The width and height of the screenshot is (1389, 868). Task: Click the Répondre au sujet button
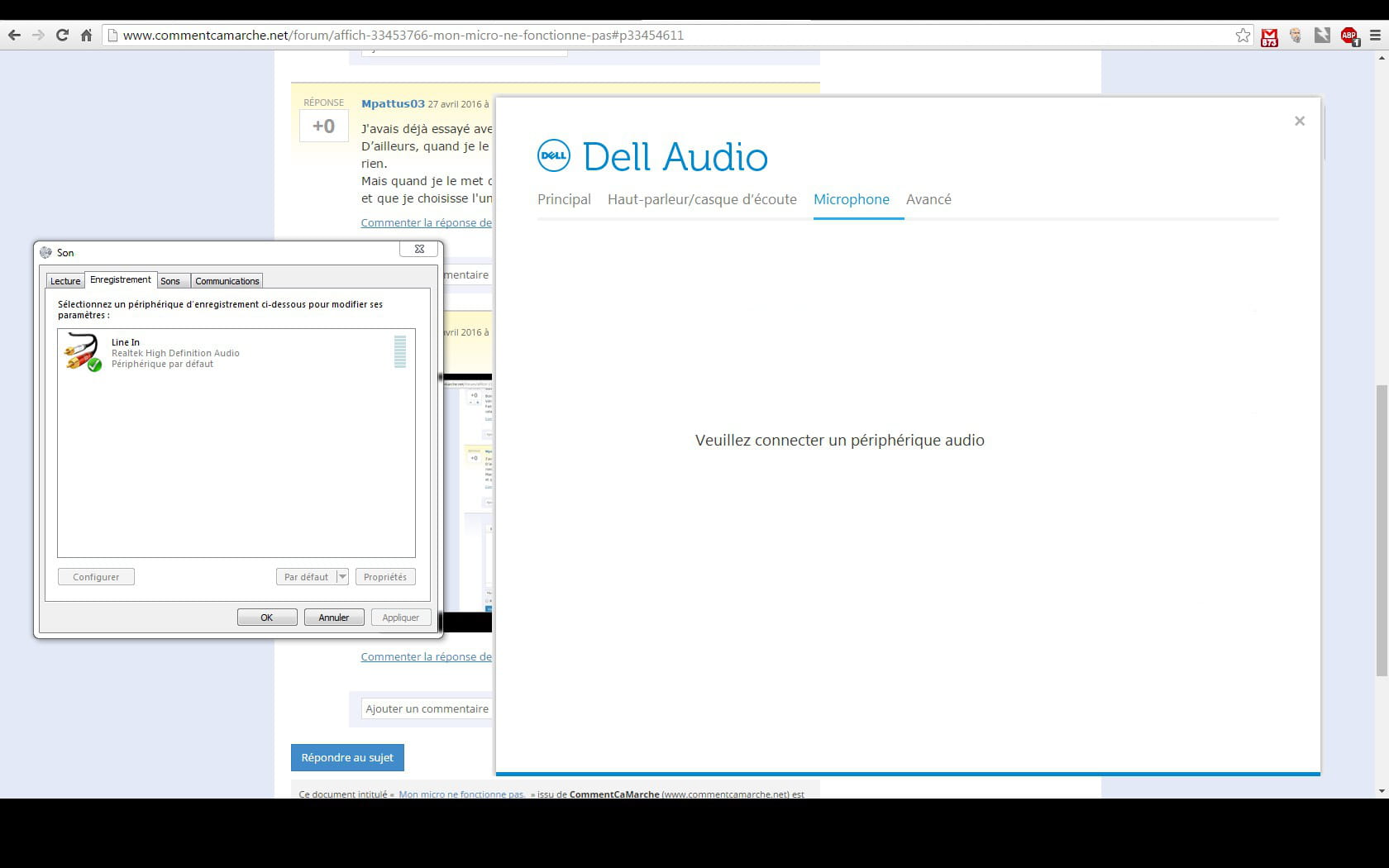(x=347, y=757)
